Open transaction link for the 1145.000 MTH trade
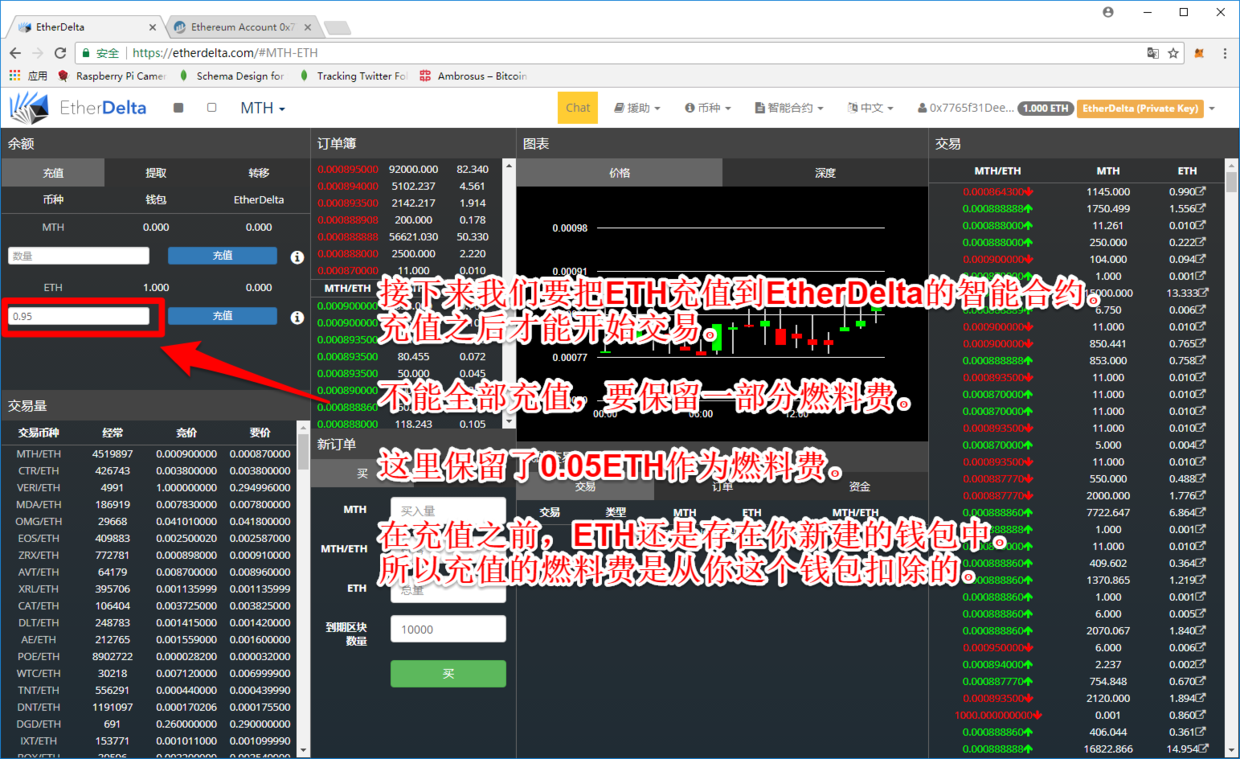 pos(1201,191)
